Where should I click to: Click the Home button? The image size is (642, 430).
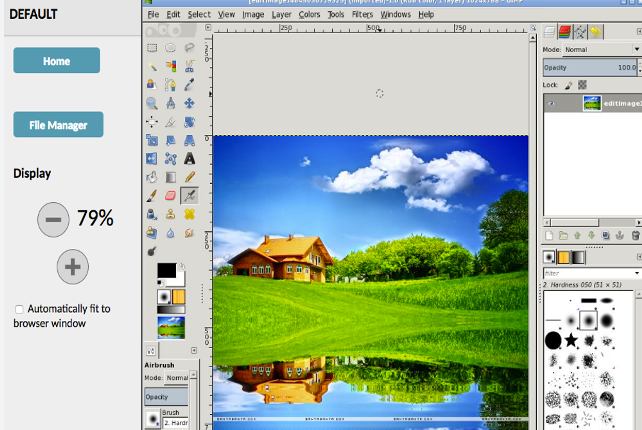(x=57, y=60)
